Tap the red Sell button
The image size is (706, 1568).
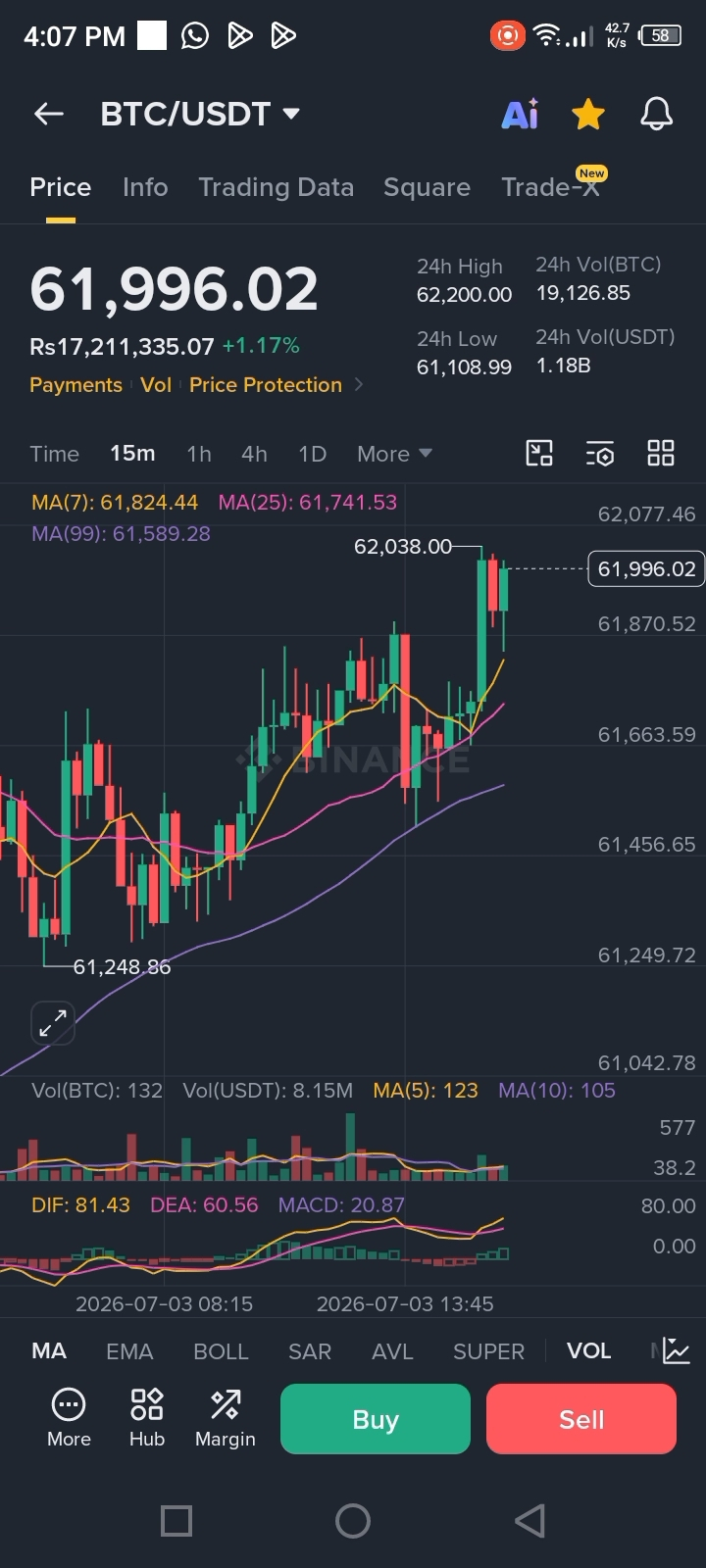tap(581, 1419)
